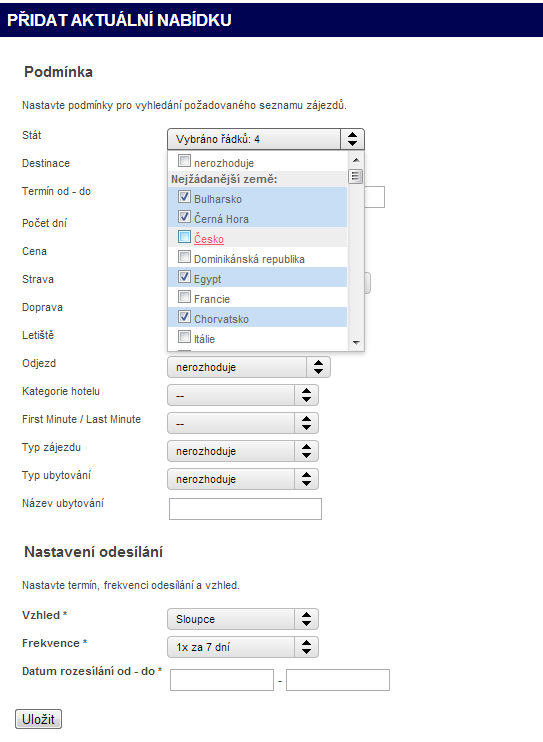Click arrow icon on Kategorie hotelu select
The width and height of the screenshot is (543, 742).
pyautogui.click(x=306, y=395)
